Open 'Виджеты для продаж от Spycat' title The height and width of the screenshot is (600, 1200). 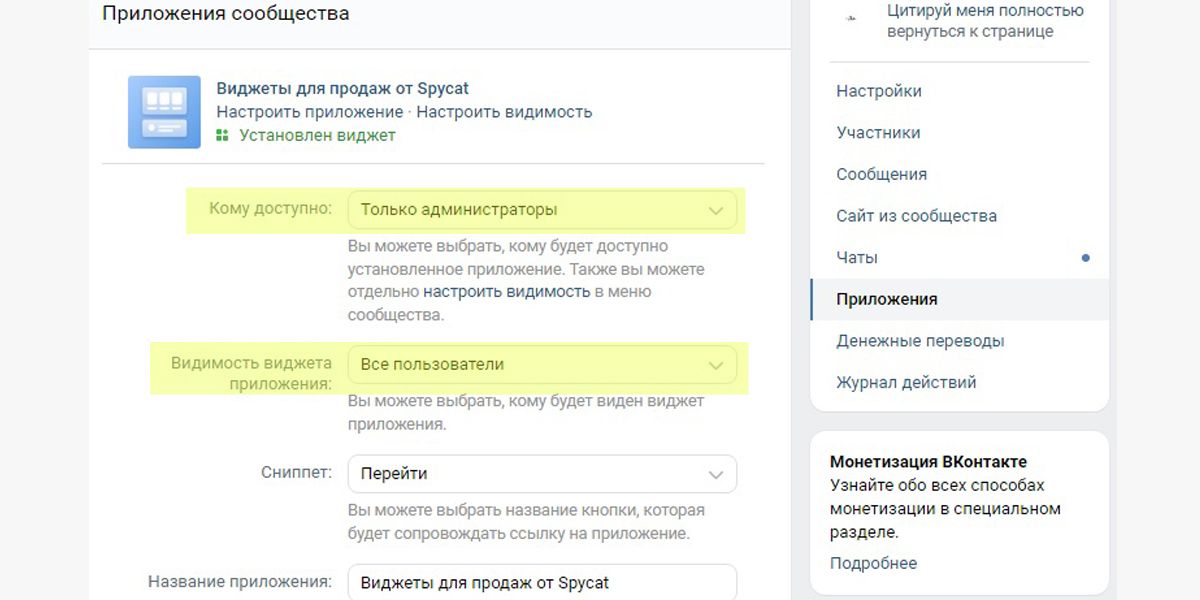[342, 88]
